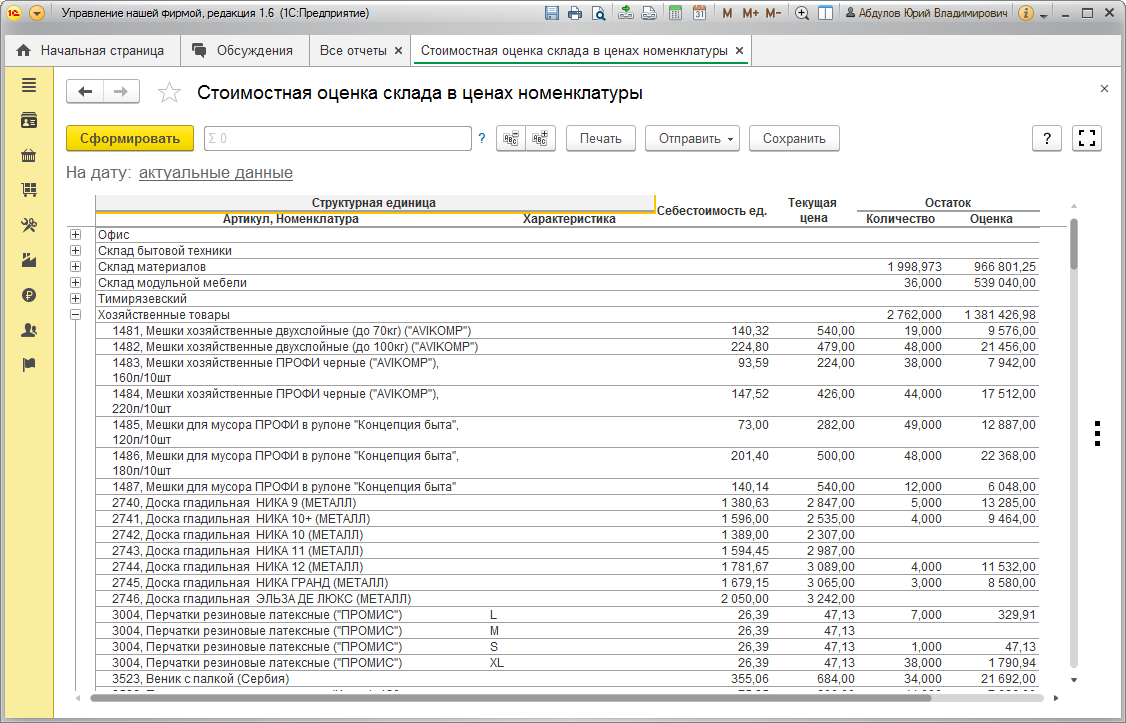Open the calculator tool icon

tap(676, 14)
